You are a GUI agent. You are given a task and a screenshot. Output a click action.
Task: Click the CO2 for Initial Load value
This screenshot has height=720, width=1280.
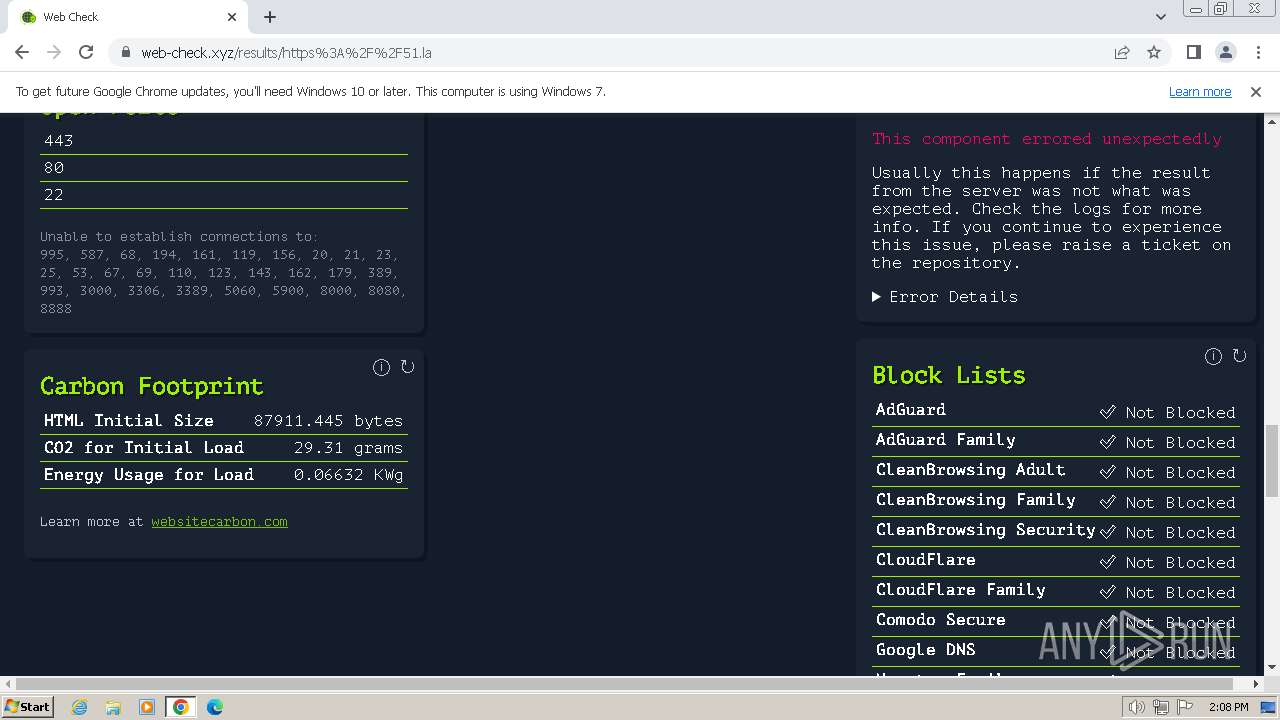coord(348,448)
